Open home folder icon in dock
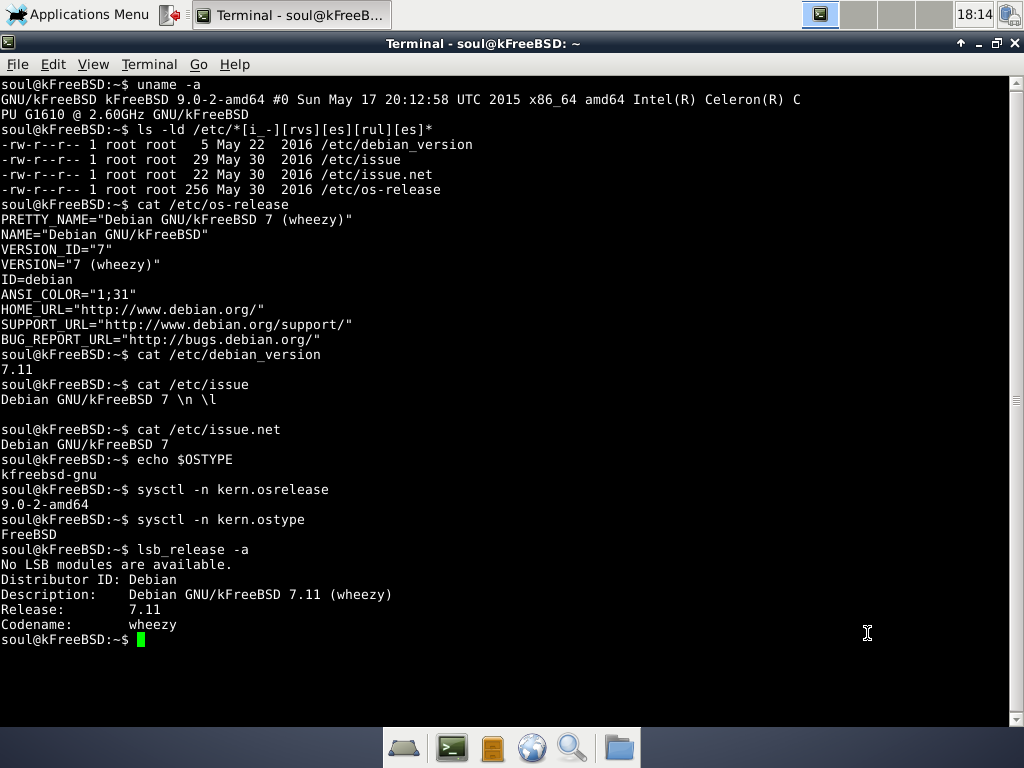1024x768 pixels. coord(619,748)
